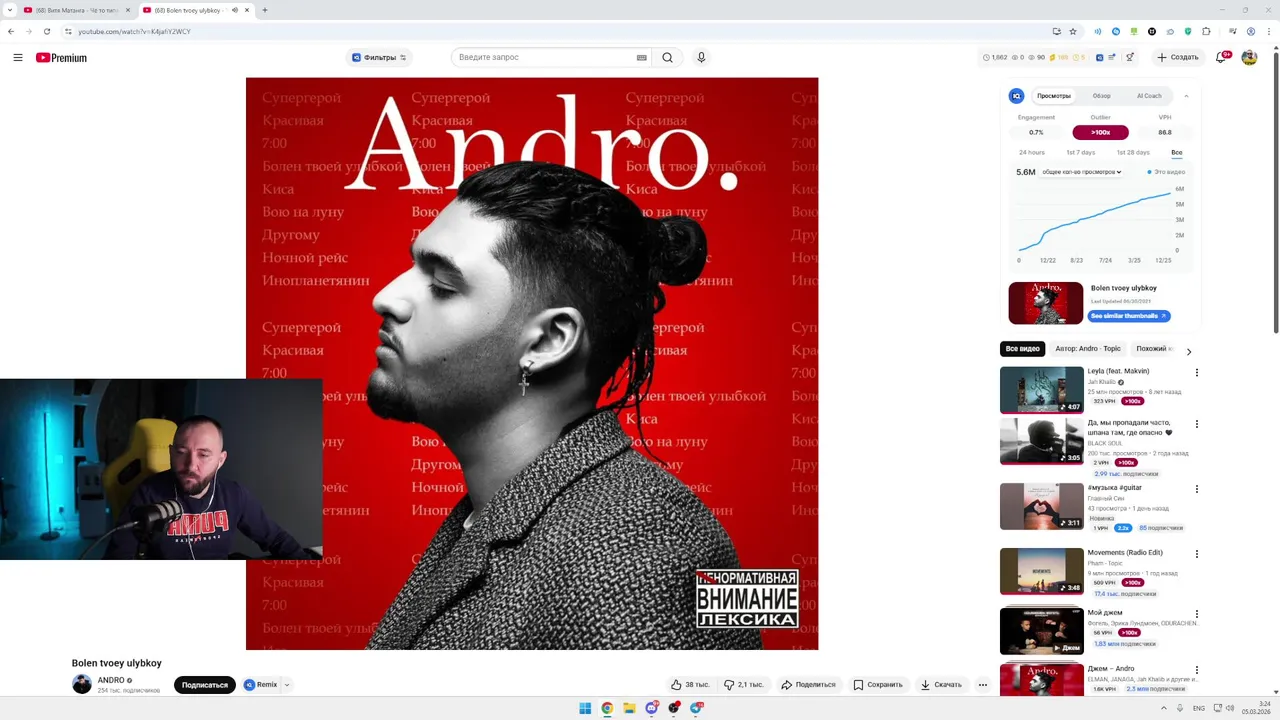The width and height of the screenshot is (1280, 720).
Task: Like the video (38 тыс.)
Action: (x=690, y=685)
